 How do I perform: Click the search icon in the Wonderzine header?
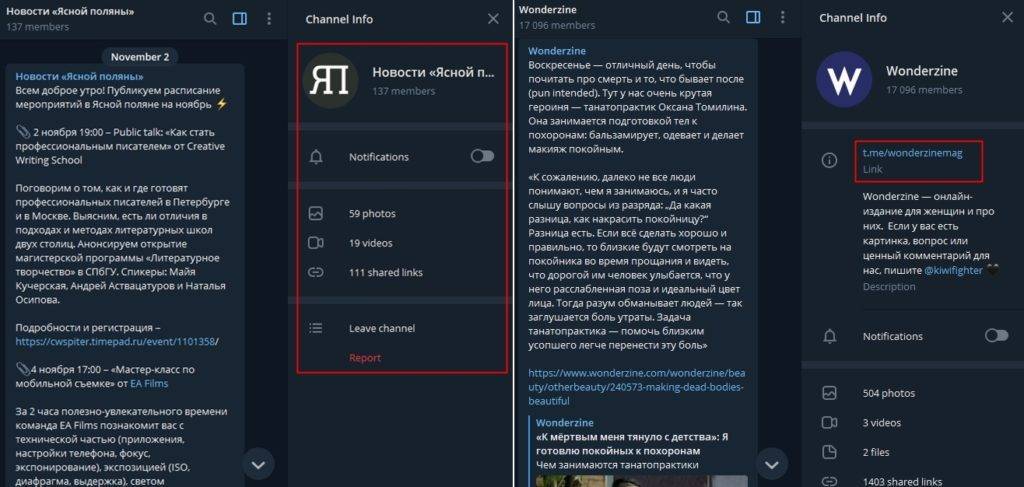724,17
